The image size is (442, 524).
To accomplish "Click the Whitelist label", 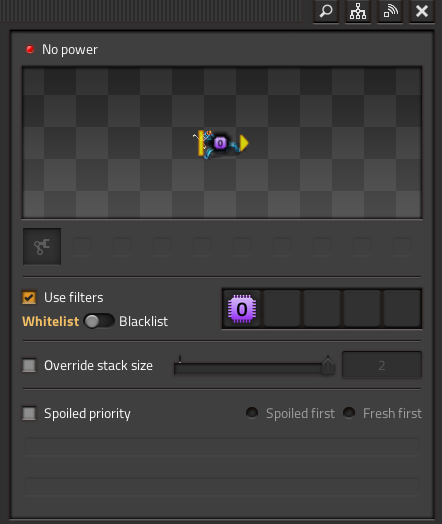I will (50, 321).
